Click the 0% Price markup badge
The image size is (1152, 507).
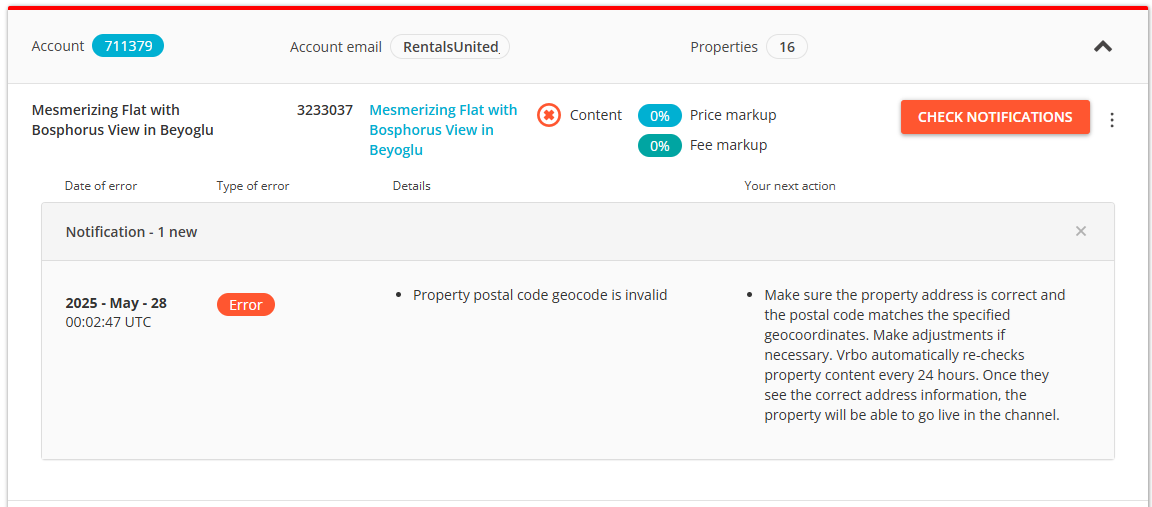pos(659,115)
